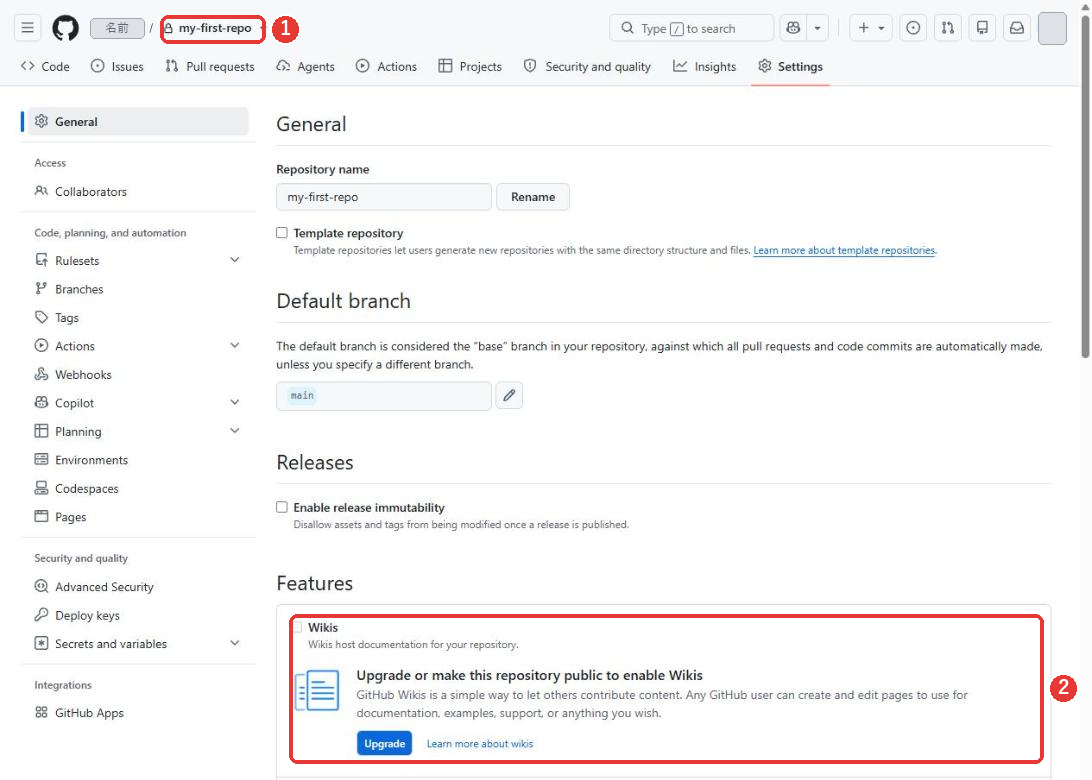The image size is (1092, 780).
Task: Click the blue Upgrade button
Action: click(384, 744)
